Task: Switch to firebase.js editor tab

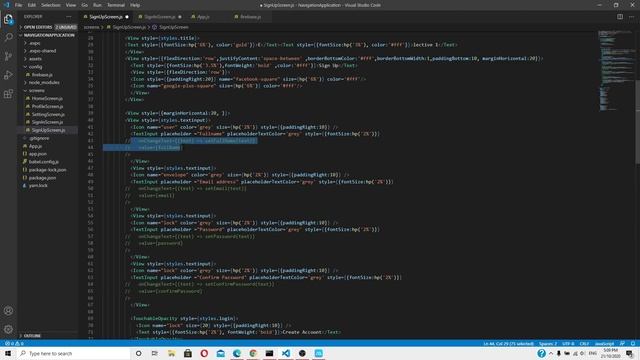Action: [x=250, y=17]
